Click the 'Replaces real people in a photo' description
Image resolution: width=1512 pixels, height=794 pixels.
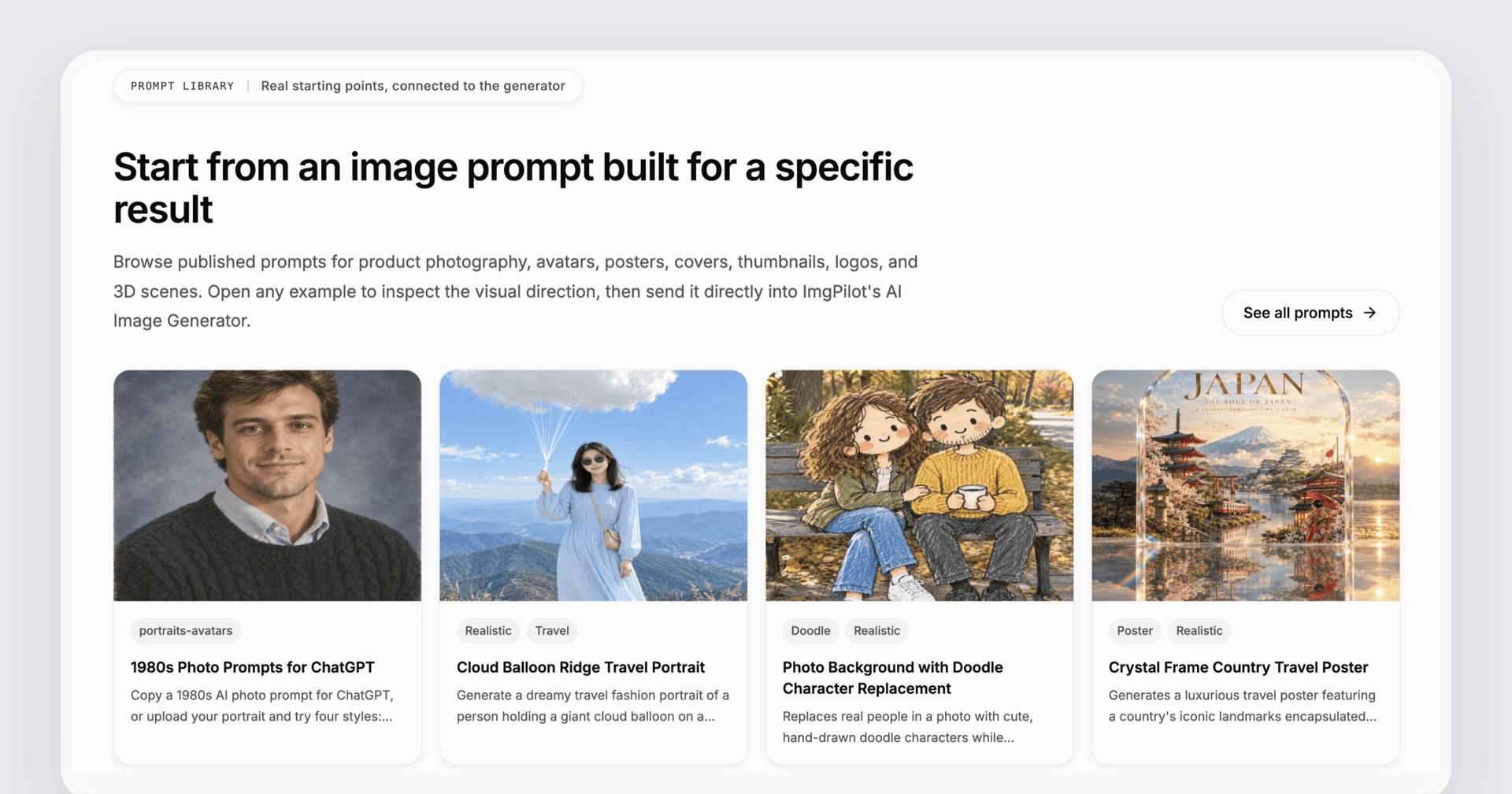click(908, 727)
